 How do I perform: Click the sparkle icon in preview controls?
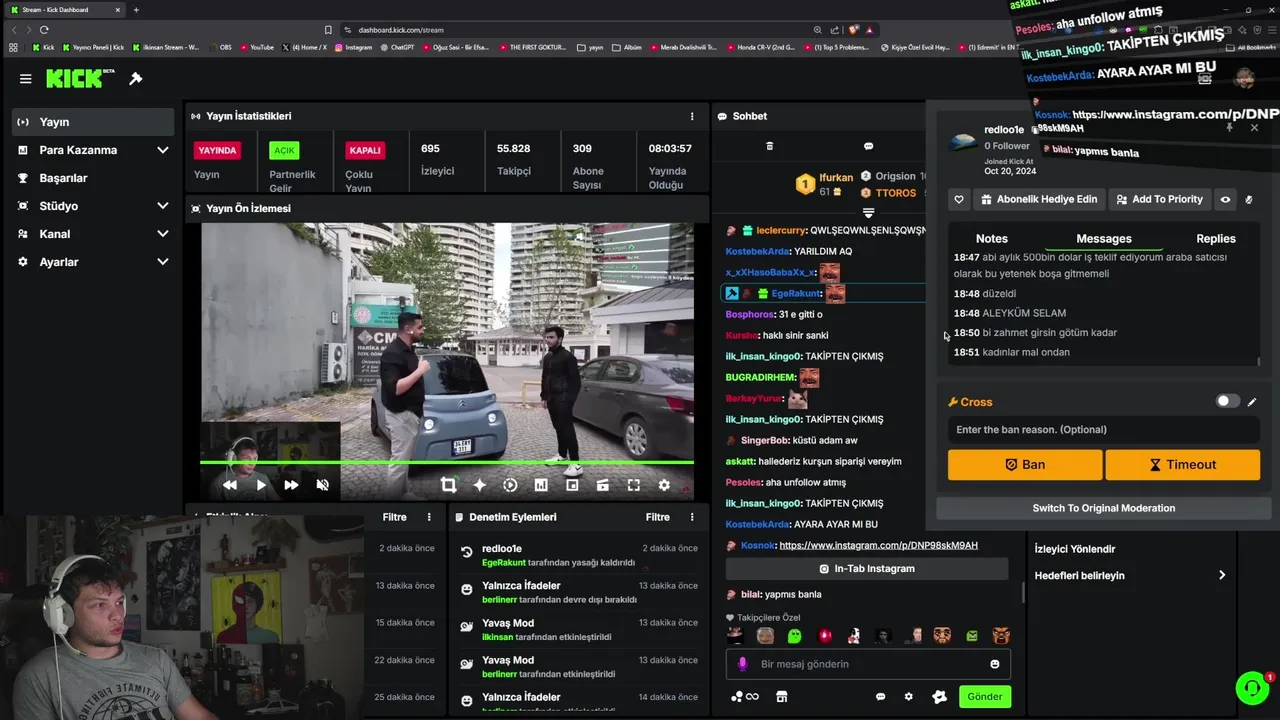coord(479,485)
